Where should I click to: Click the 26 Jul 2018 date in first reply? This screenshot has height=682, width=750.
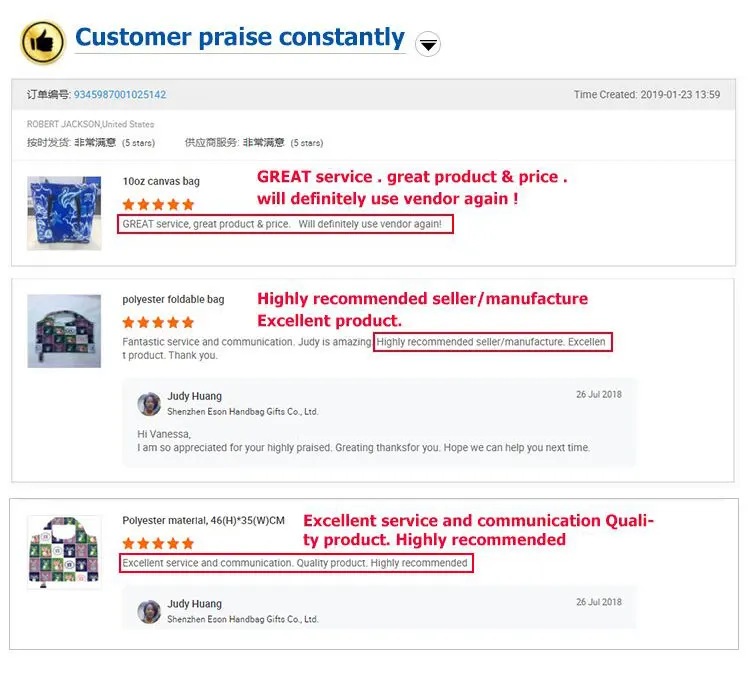[x=598, y=394]
